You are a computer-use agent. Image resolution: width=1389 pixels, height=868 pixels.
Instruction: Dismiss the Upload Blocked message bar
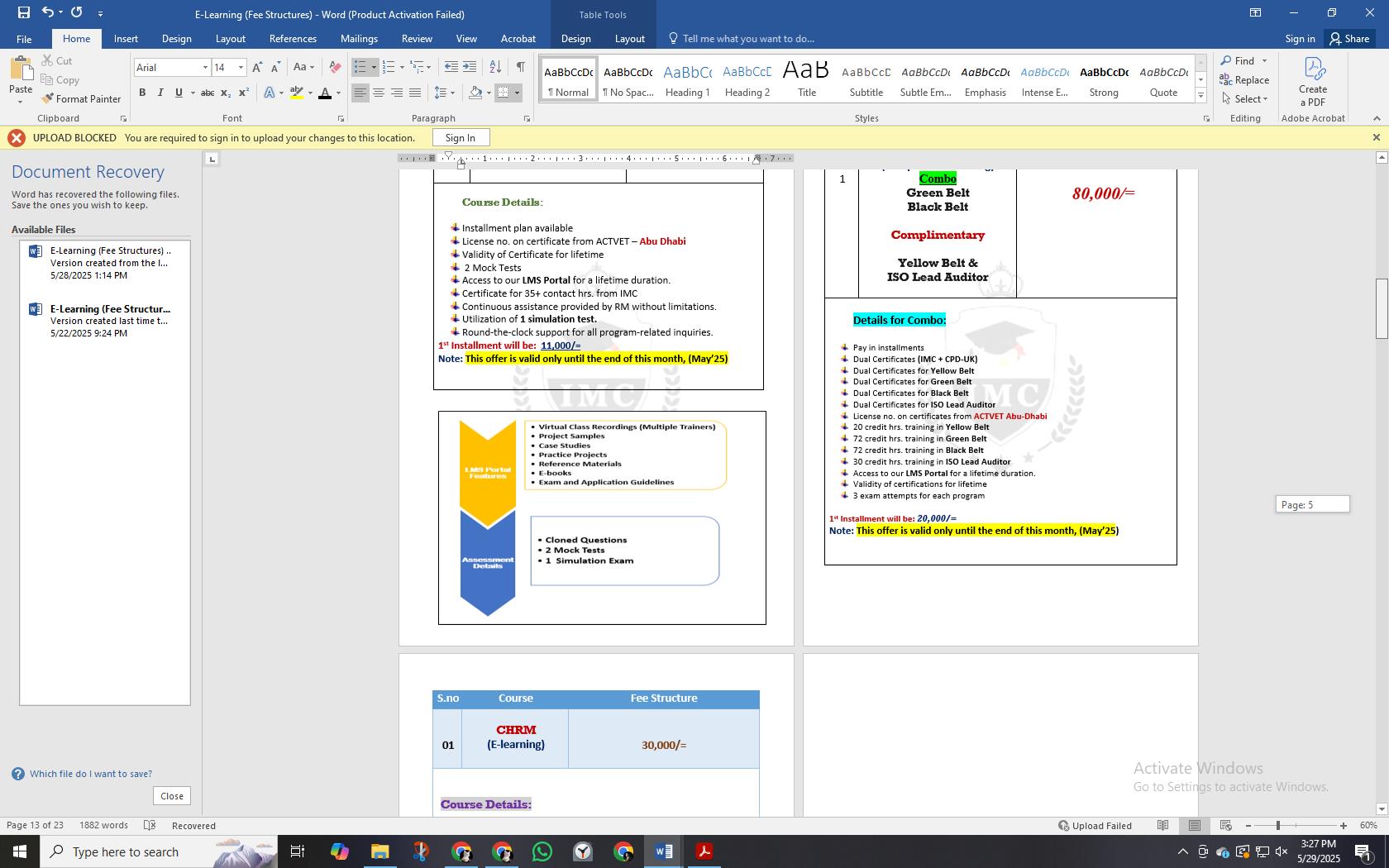click(1377, 137)
